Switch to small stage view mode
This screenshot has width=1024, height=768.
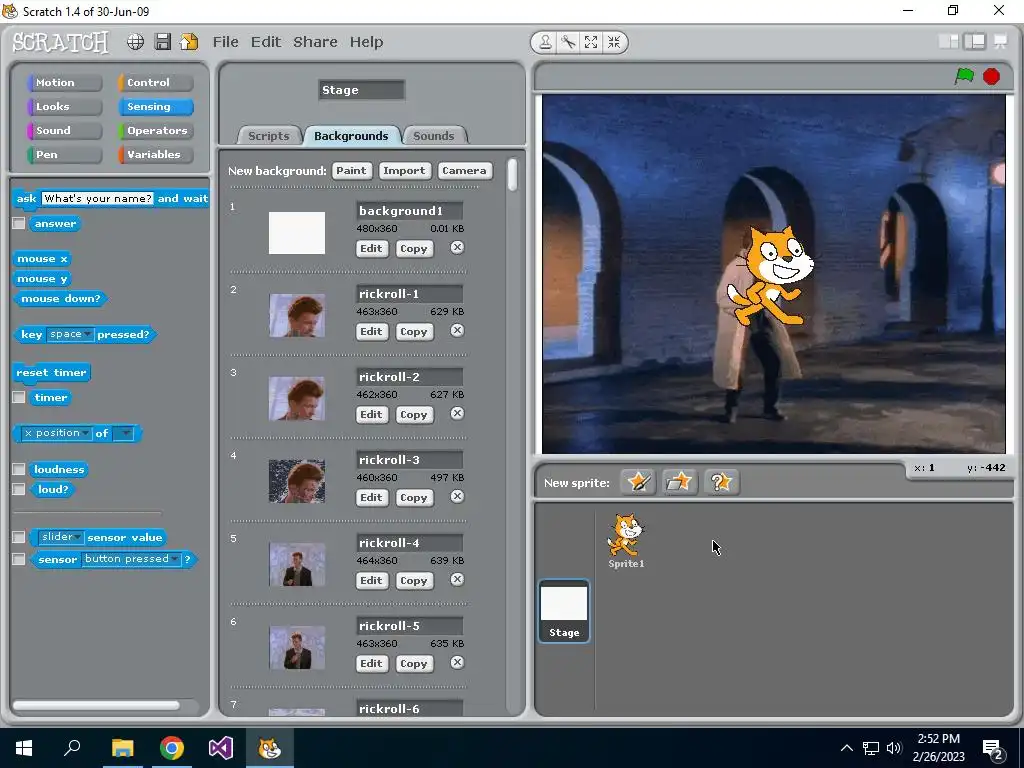949,42
